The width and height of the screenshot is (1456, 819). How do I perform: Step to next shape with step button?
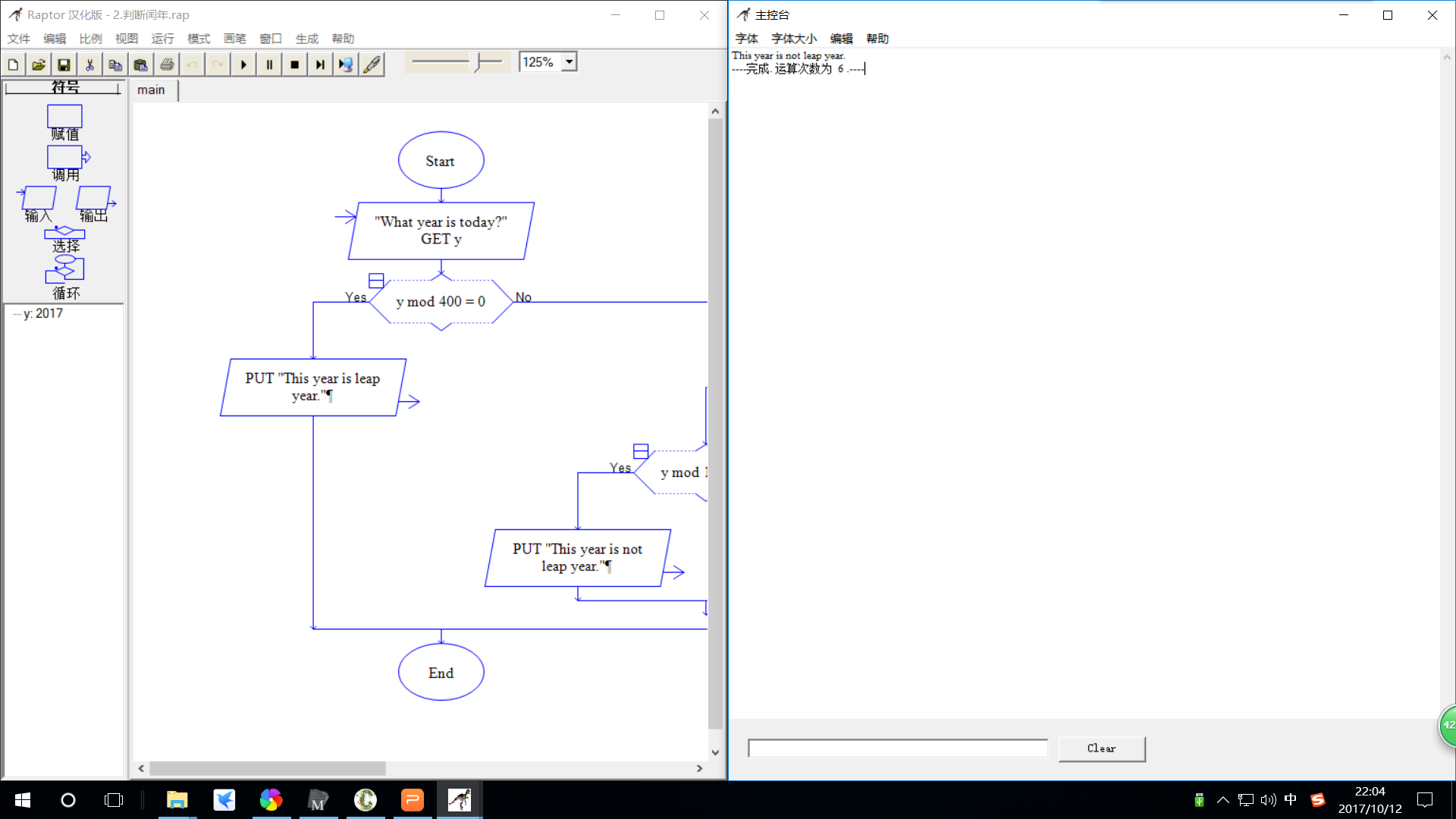pos(320,64)
